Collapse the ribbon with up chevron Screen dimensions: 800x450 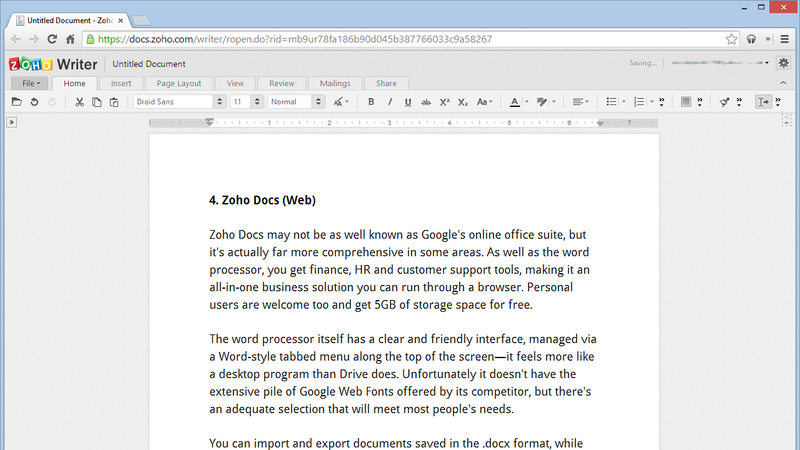click(x=783, y=83)
